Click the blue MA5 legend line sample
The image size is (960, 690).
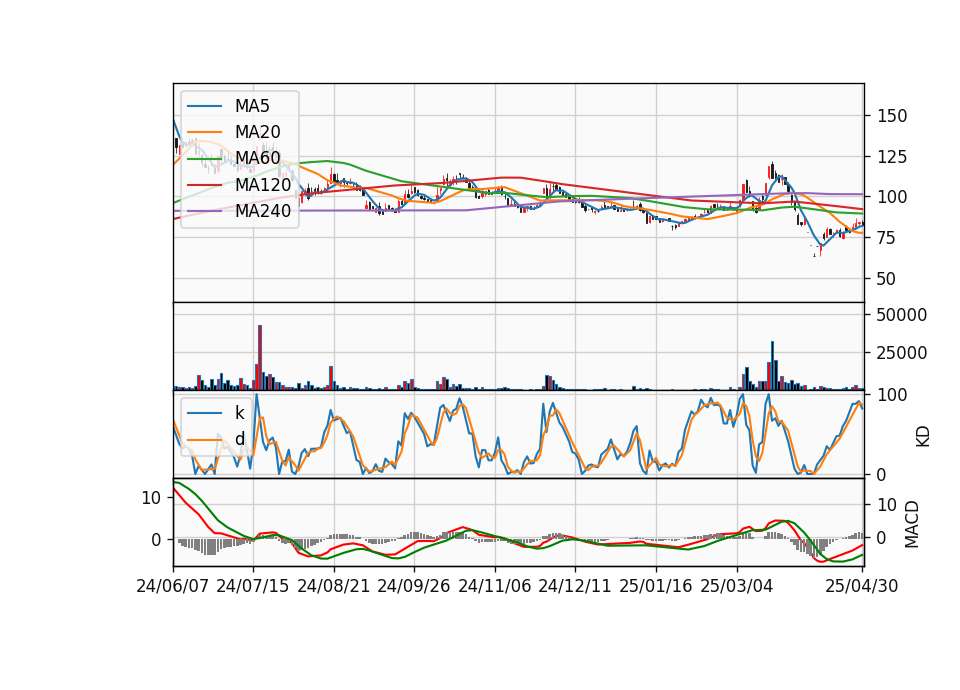(204, 106)
